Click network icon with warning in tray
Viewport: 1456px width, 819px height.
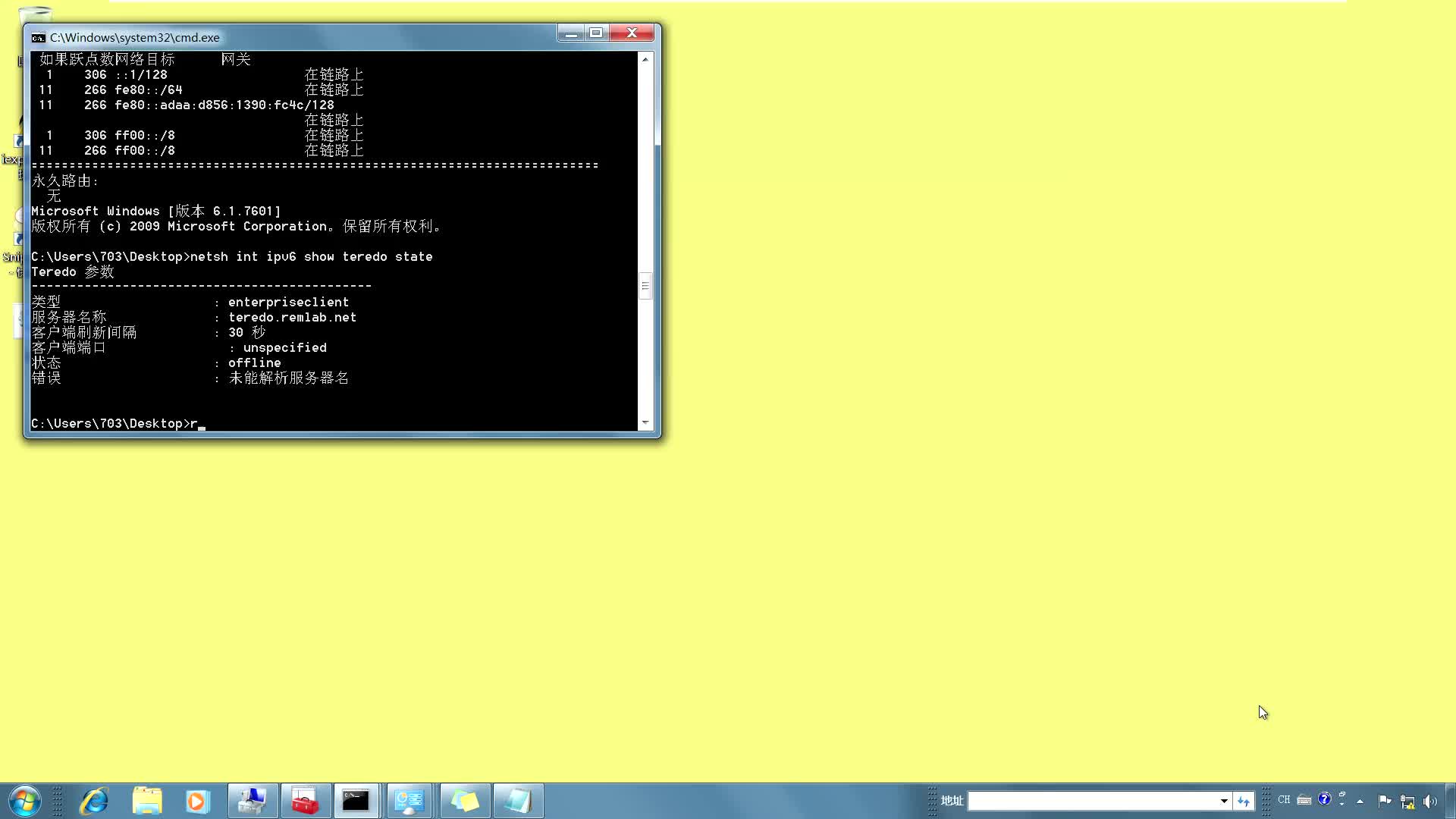click(x=1407, y=801)
